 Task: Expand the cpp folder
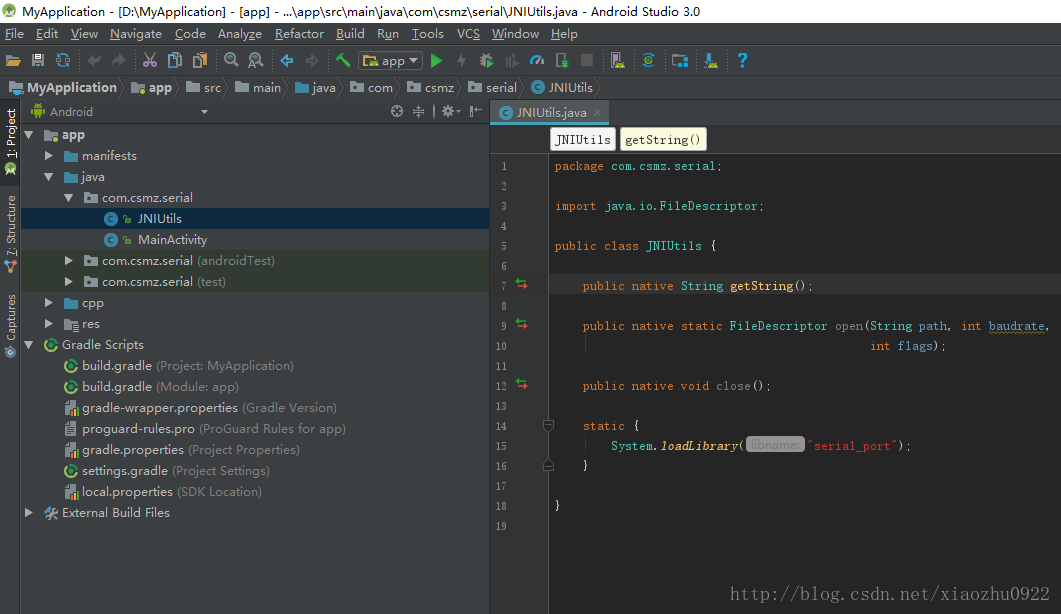click(x=49, y=303)
